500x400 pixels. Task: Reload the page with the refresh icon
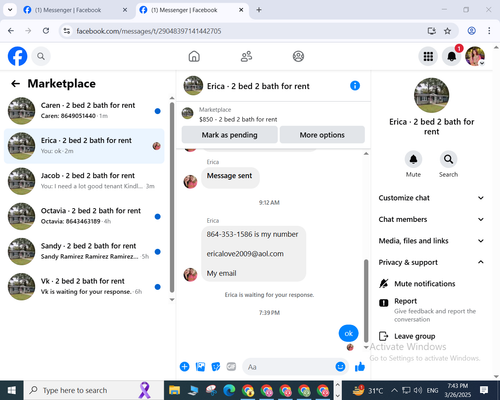(x=46, y=31)
